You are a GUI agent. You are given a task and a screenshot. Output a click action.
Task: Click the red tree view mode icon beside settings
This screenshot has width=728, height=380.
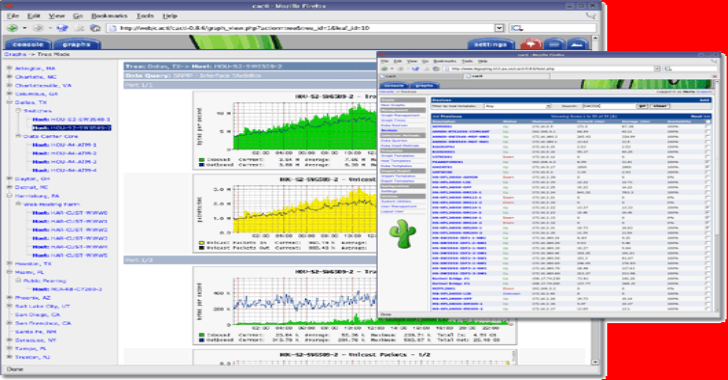pos(532,44)
